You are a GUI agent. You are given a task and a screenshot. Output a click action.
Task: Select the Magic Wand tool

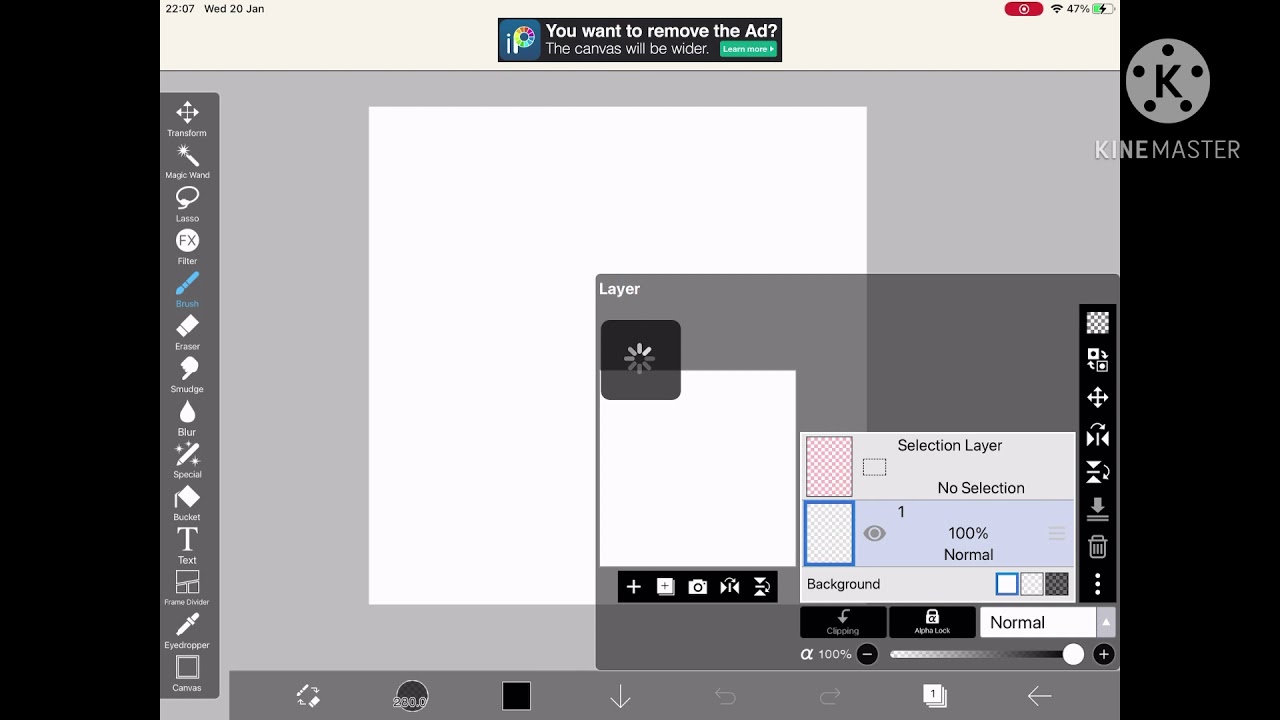[187, 162]
